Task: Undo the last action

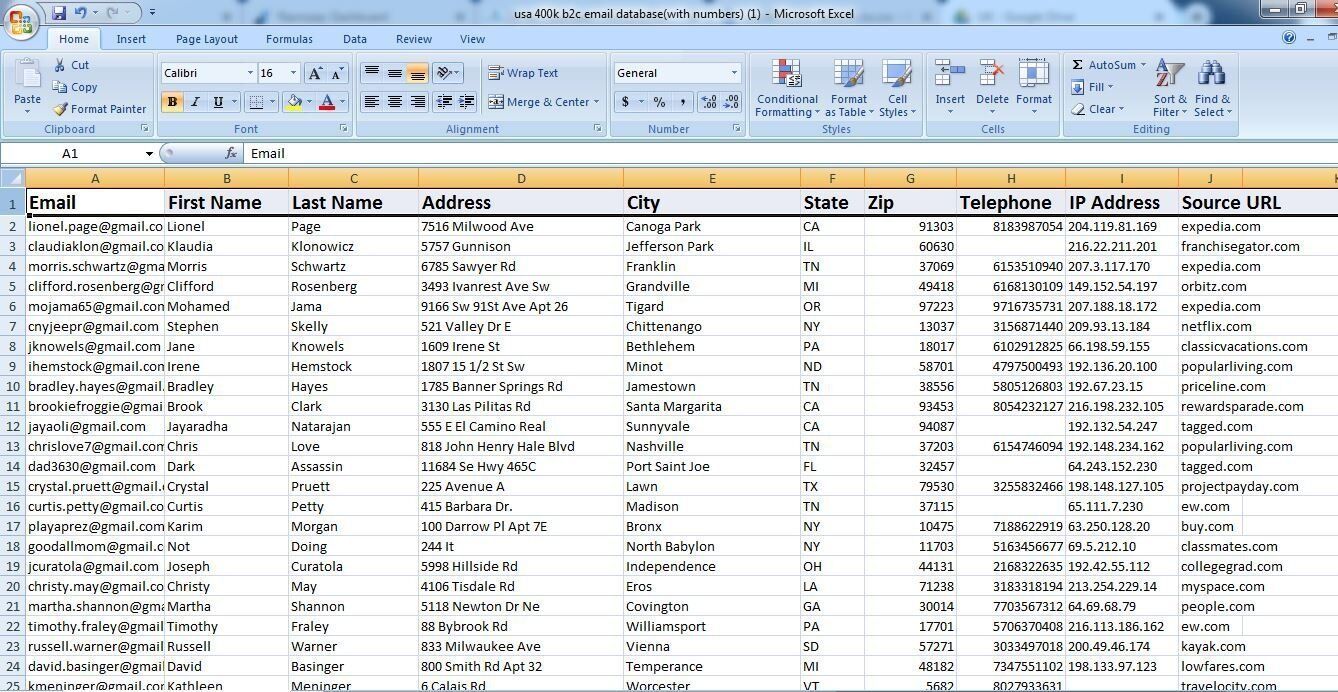Action: click(82, 13)
